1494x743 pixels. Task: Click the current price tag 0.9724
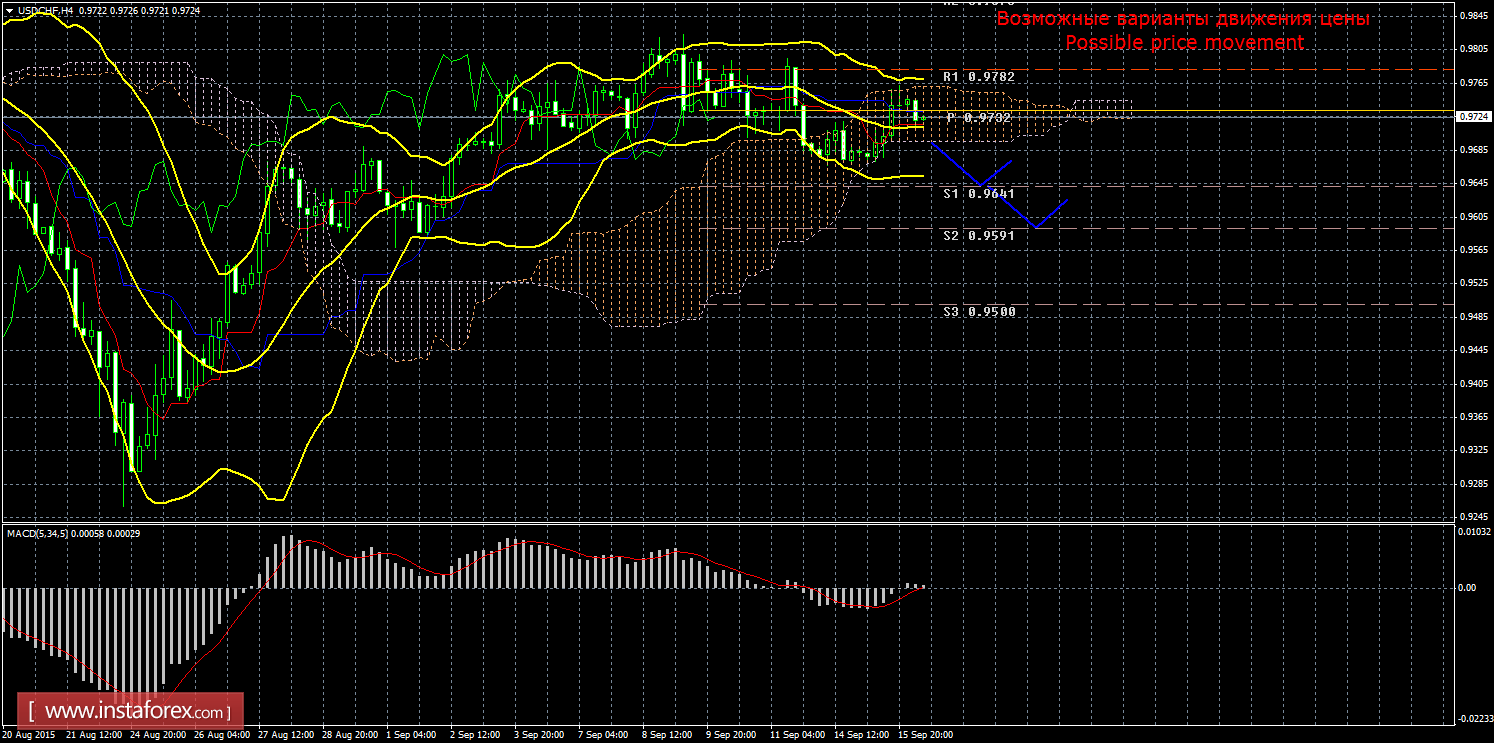click(1473, 117)
